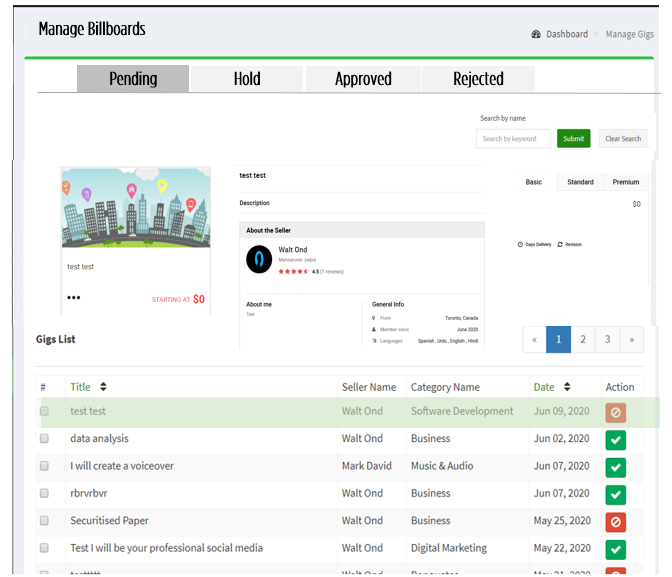
Task: Click the action icon in the test test row
Action: point(616,412)
